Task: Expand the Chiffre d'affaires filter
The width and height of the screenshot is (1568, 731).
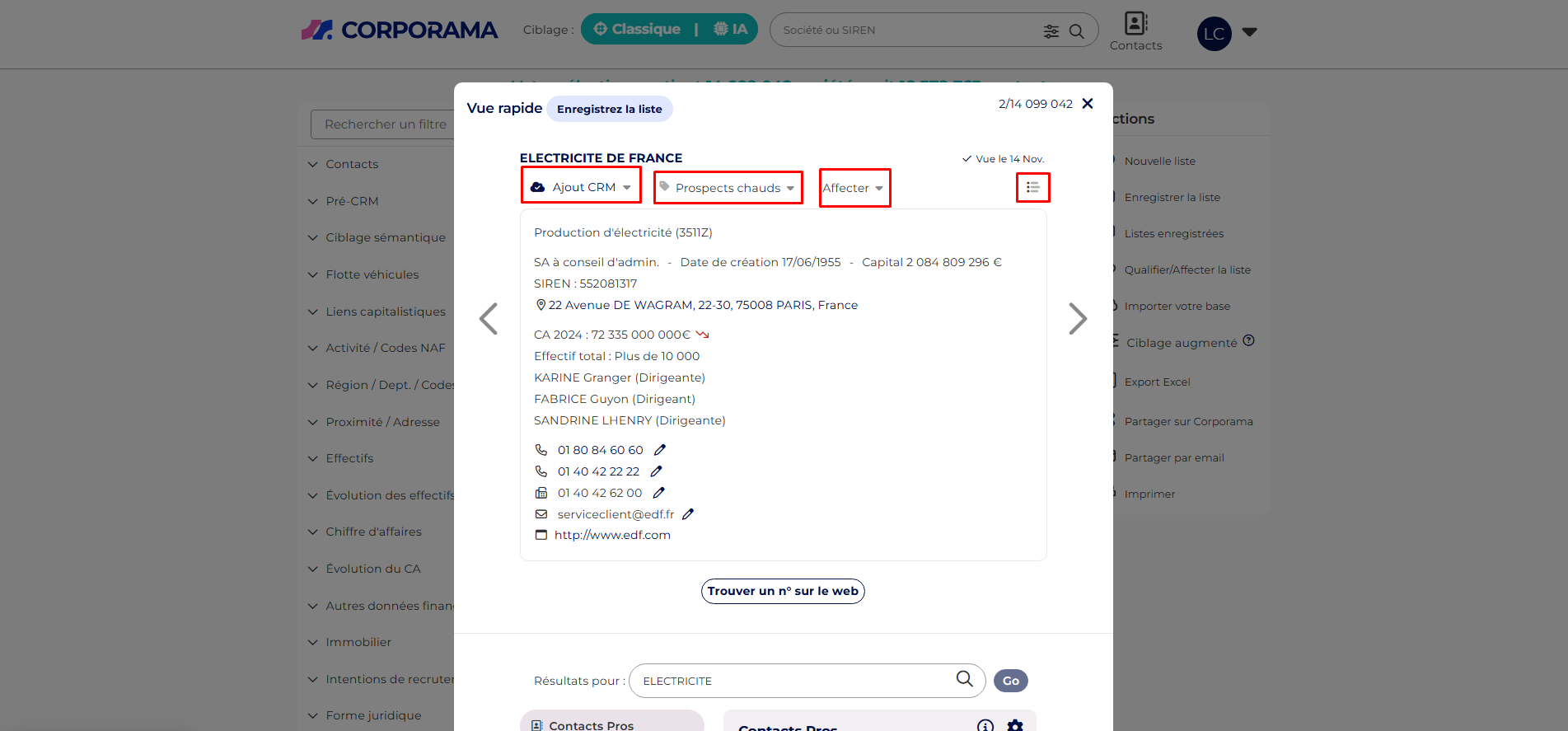Action: pyautogui.click(x=373, y=532)
